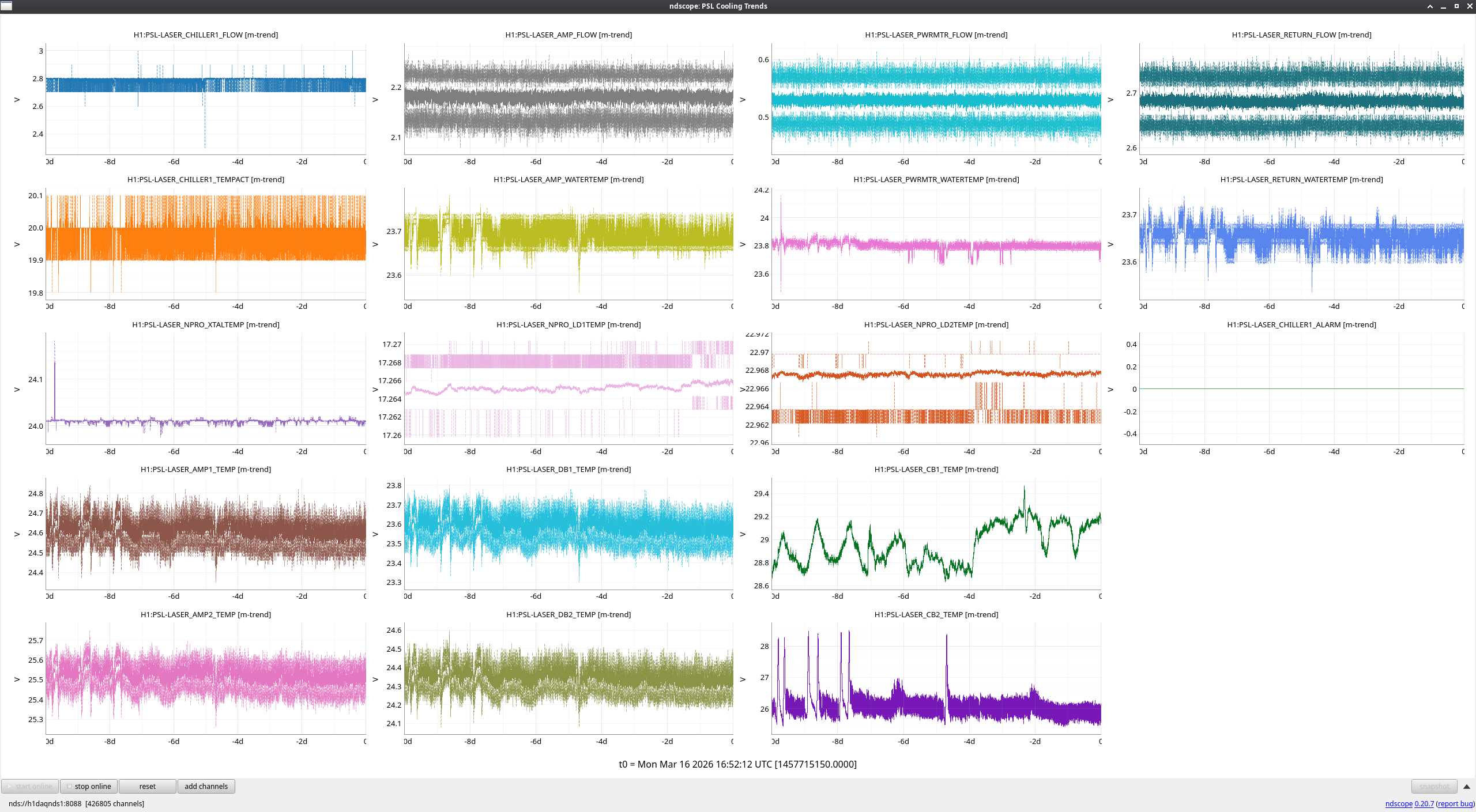Screen dimensions: 1476x812
Task: Select the CB1_TEMP dark green plot
Action: click(936, 533)
